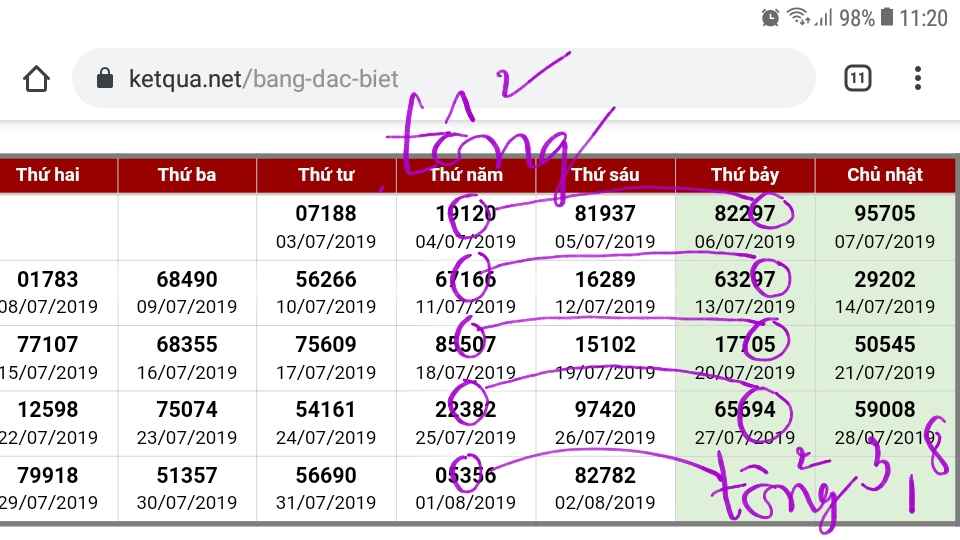The width and height of the screenshot is (960, 540).
Task: Tap the battery percentage indicator
Action: click(858, 17)
